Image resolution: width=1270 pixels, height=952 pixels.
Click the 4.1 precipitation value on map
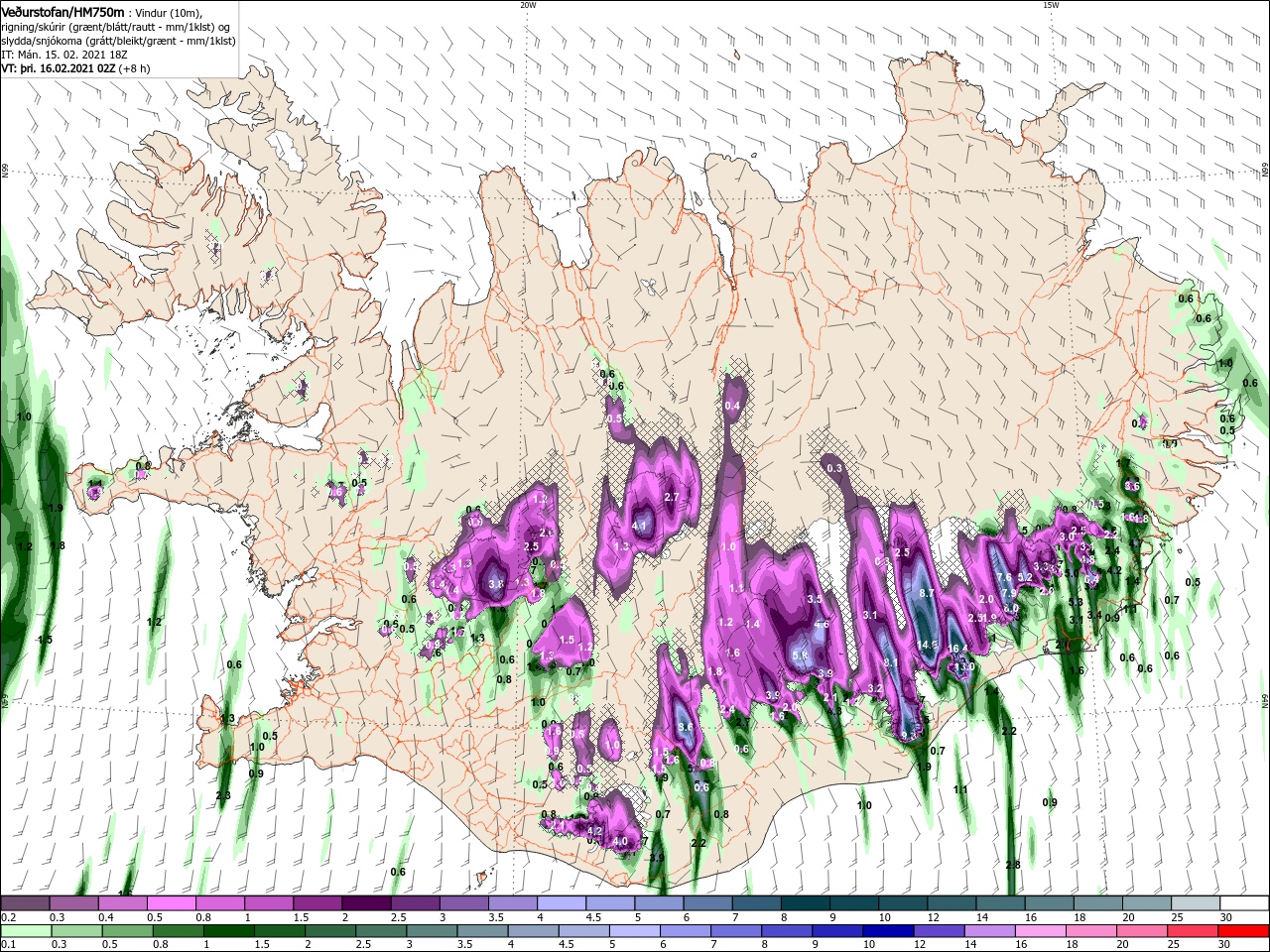(x=639, y=526)
